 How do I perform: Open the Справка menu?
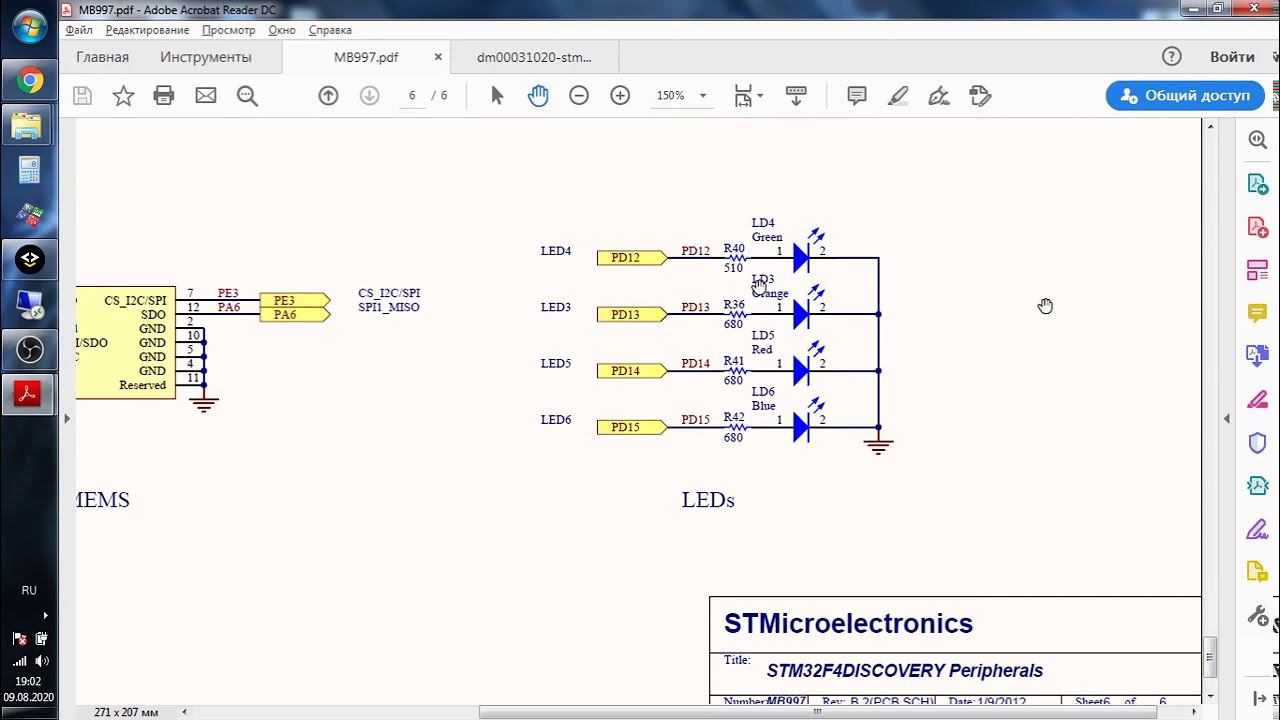[330, 30]
